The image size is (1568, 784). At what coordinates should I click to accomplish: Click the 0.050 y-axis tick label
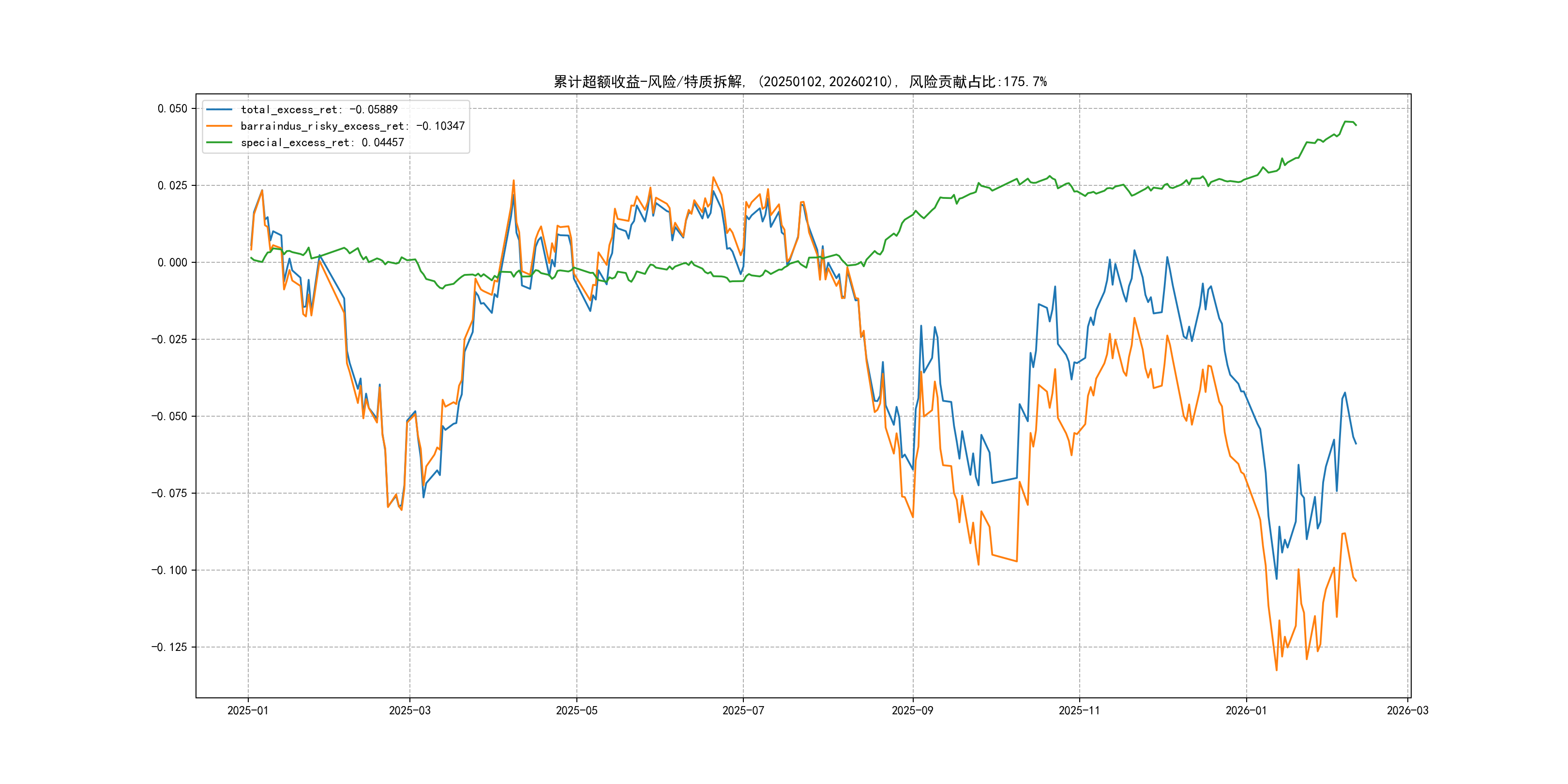point(172,108)
